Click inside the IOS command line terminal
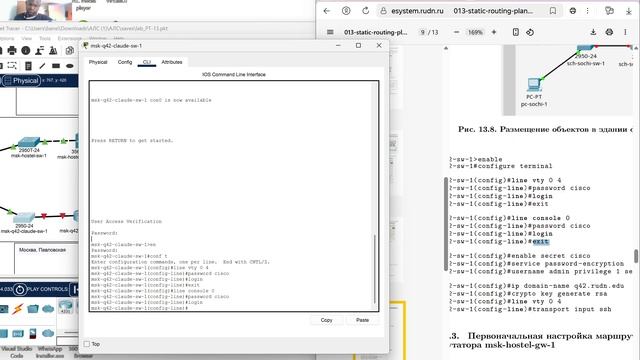The width and height of the screenshot is (640, 360). (231, 196)
